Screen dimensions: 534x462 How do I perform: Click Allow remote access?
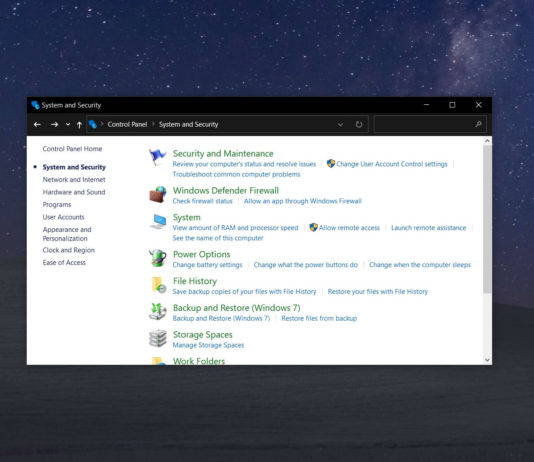pos(349,228)
